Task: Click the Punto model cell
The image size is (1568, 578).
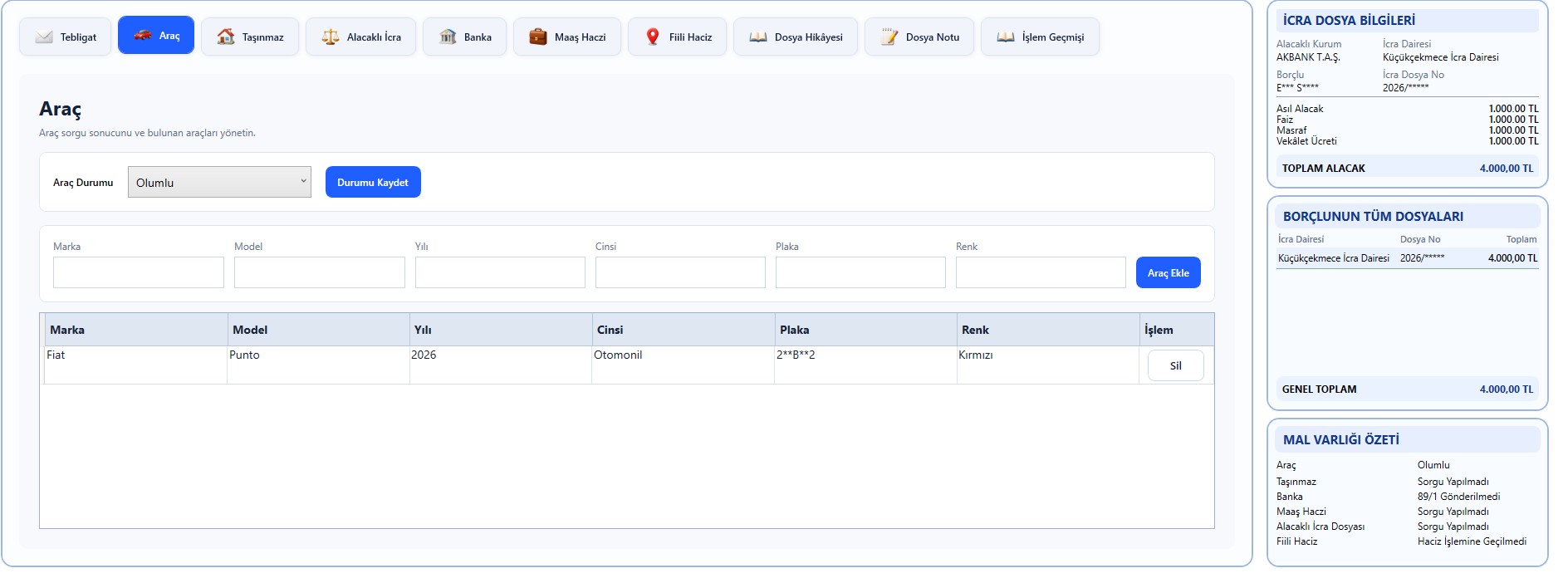Action: pyautogui.click(x=318, y=365)
